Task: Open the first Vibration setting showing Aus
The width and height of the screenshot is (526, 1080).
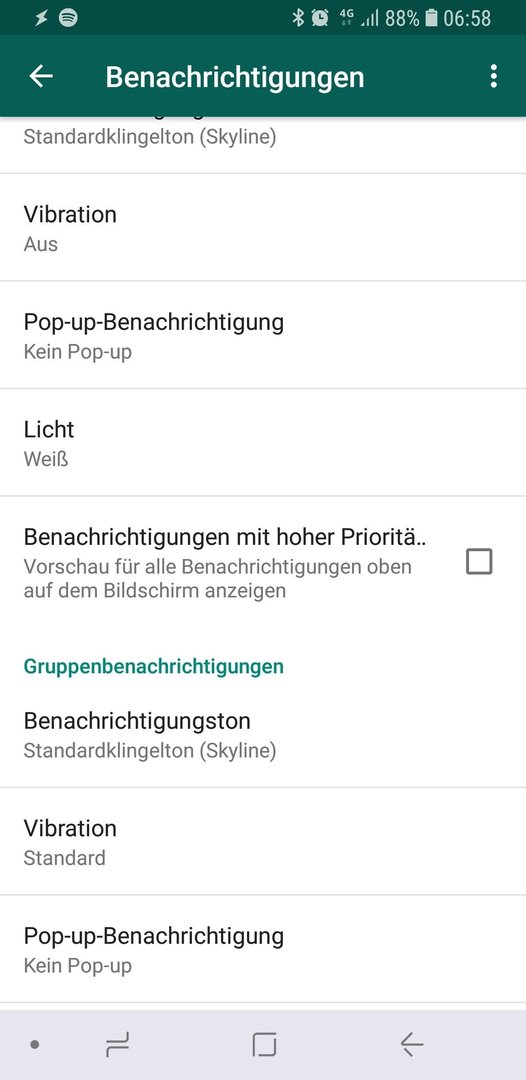Action: click(263, 228)
